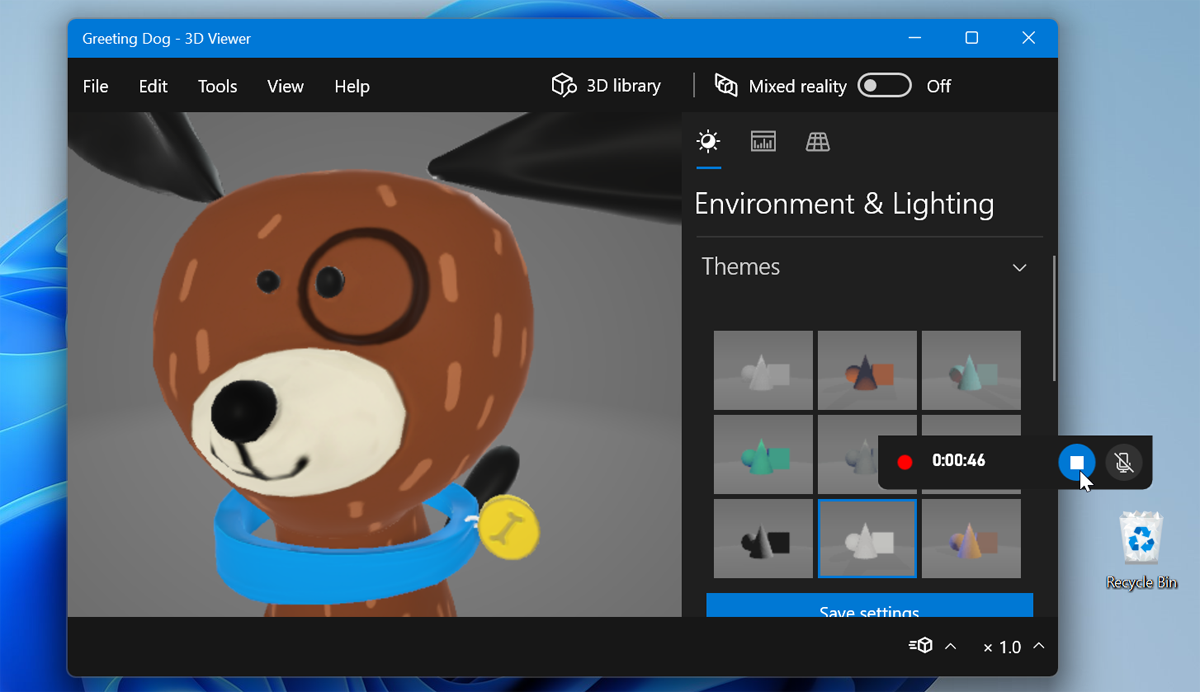
Task: Select the black and white theme thumbnail
Action: point(763,539)
